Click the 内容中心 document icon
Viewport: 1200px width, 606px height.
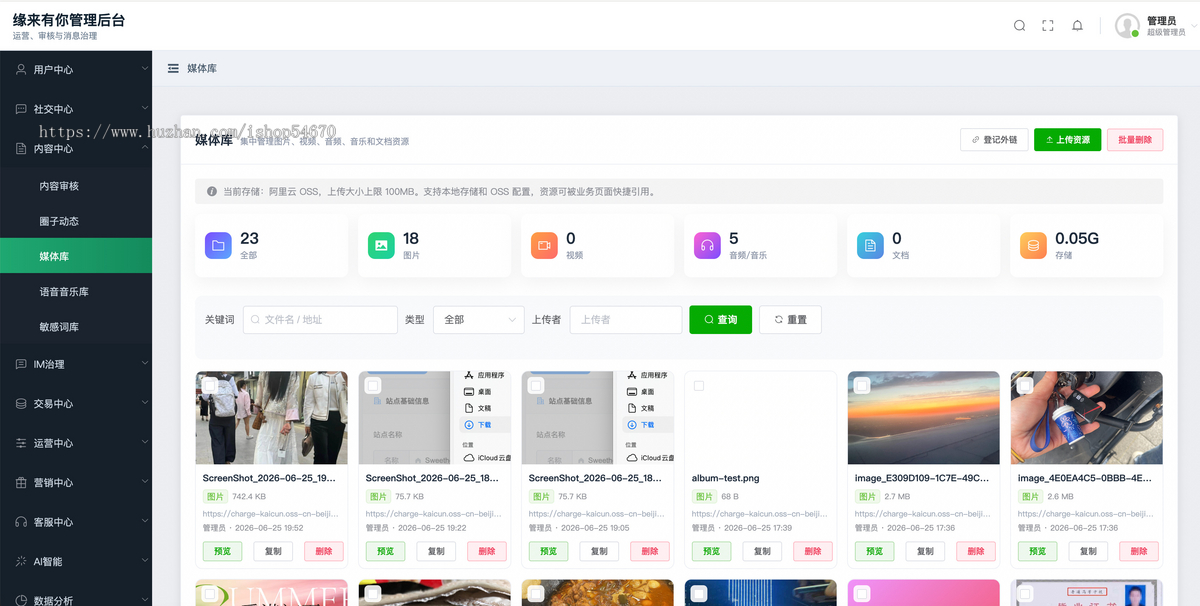click(x=21, y=148)
